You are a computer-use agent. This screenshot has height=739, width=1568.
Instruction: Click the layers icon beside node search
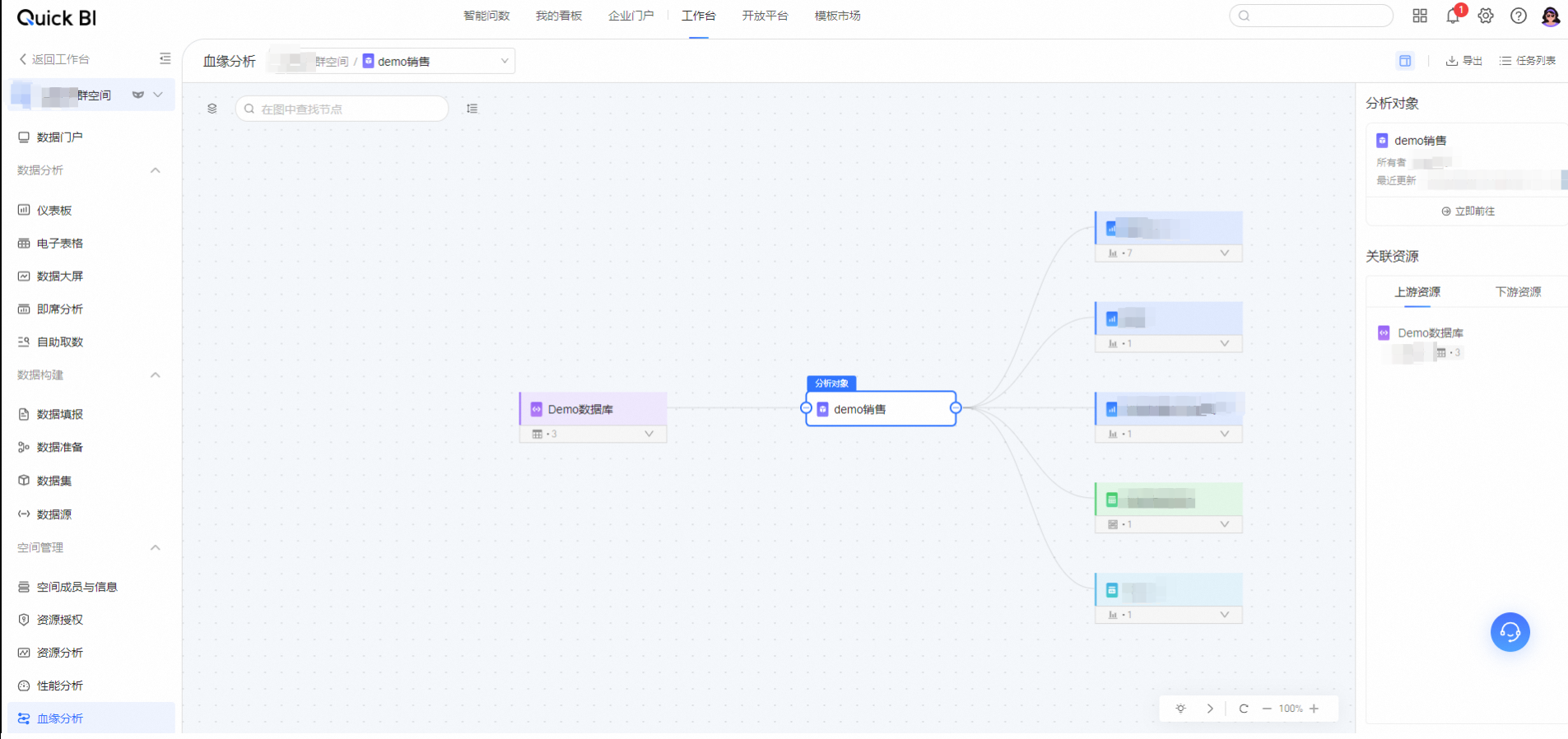pos(212,109)
